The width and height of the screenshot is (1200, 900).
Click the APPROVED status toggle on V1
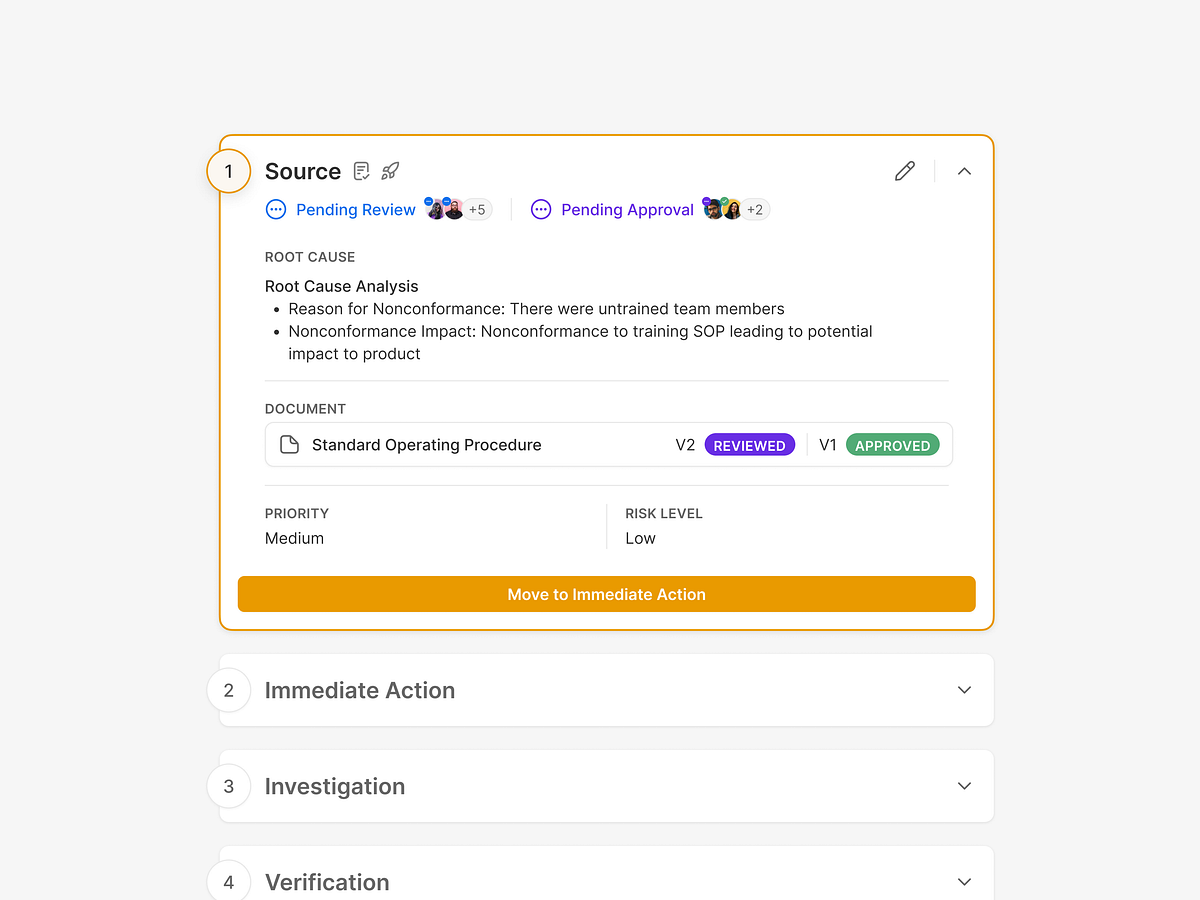[x=893, y=444]
